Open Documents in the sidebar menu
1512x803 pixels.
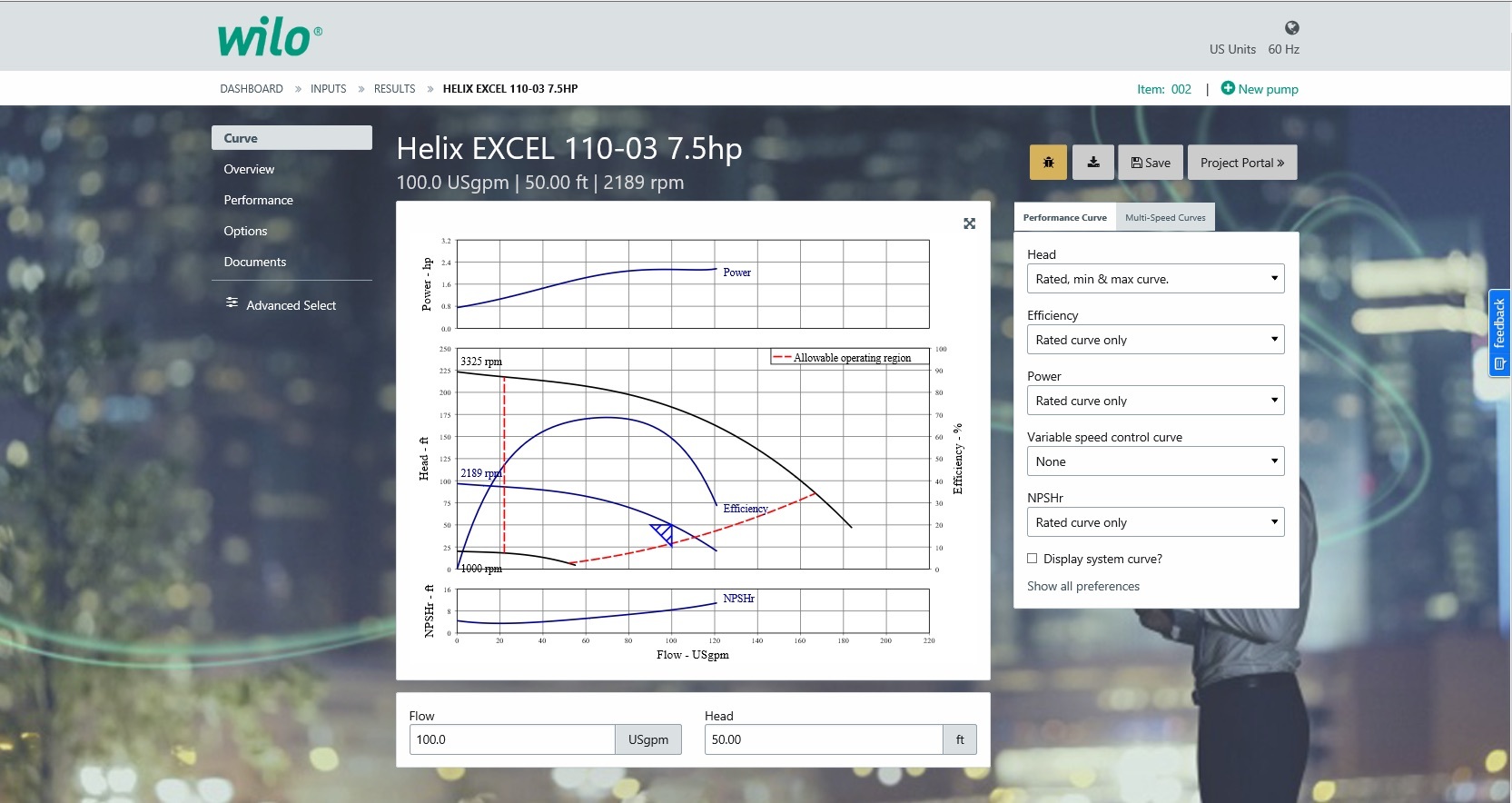(255, 262)
